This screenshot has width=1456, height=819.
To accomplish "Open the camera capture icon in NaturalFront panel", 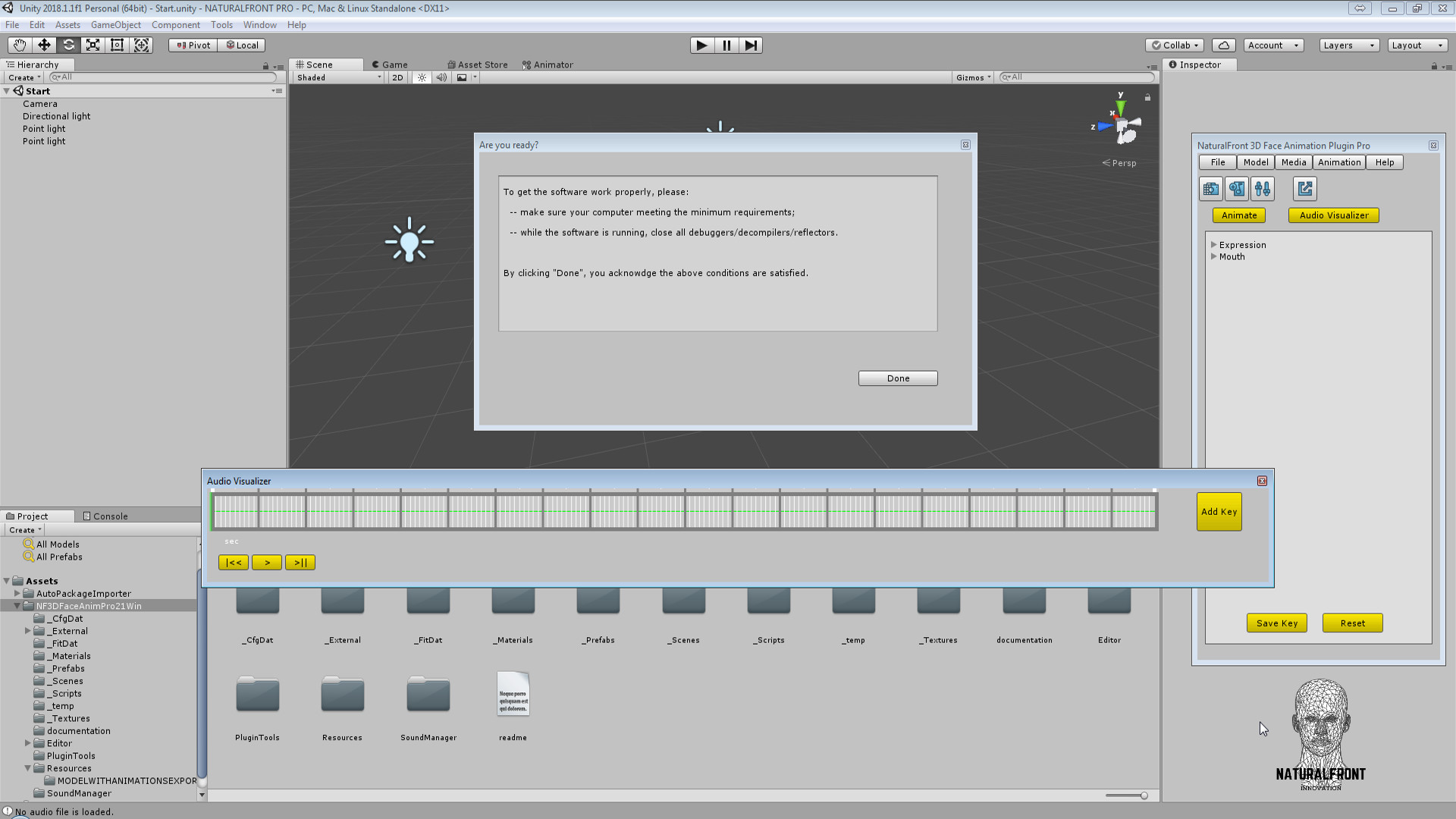I will (x=1210, y=188).
